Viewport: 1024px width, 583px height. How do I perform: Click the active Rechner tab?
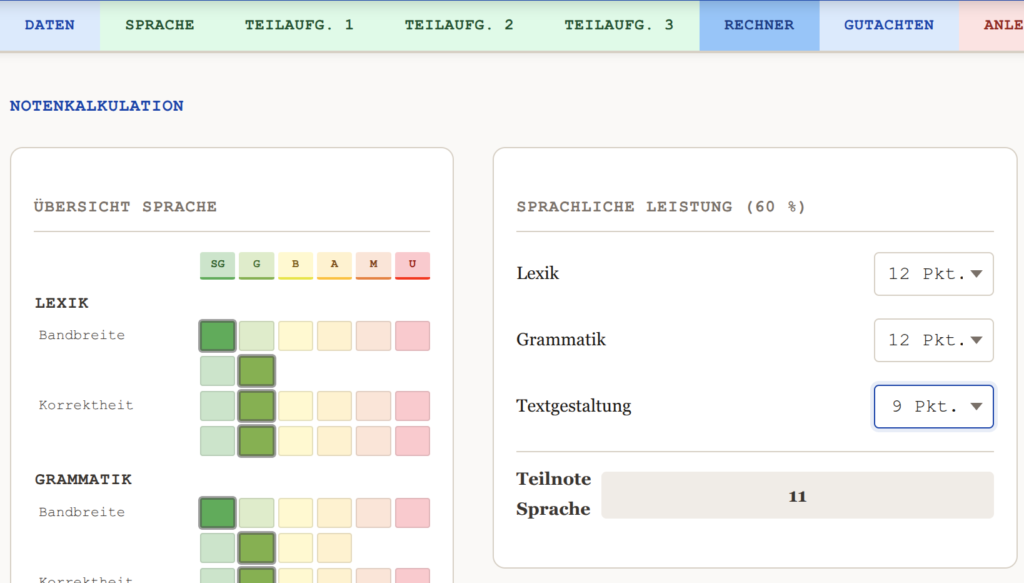click(x=759, y=25)
